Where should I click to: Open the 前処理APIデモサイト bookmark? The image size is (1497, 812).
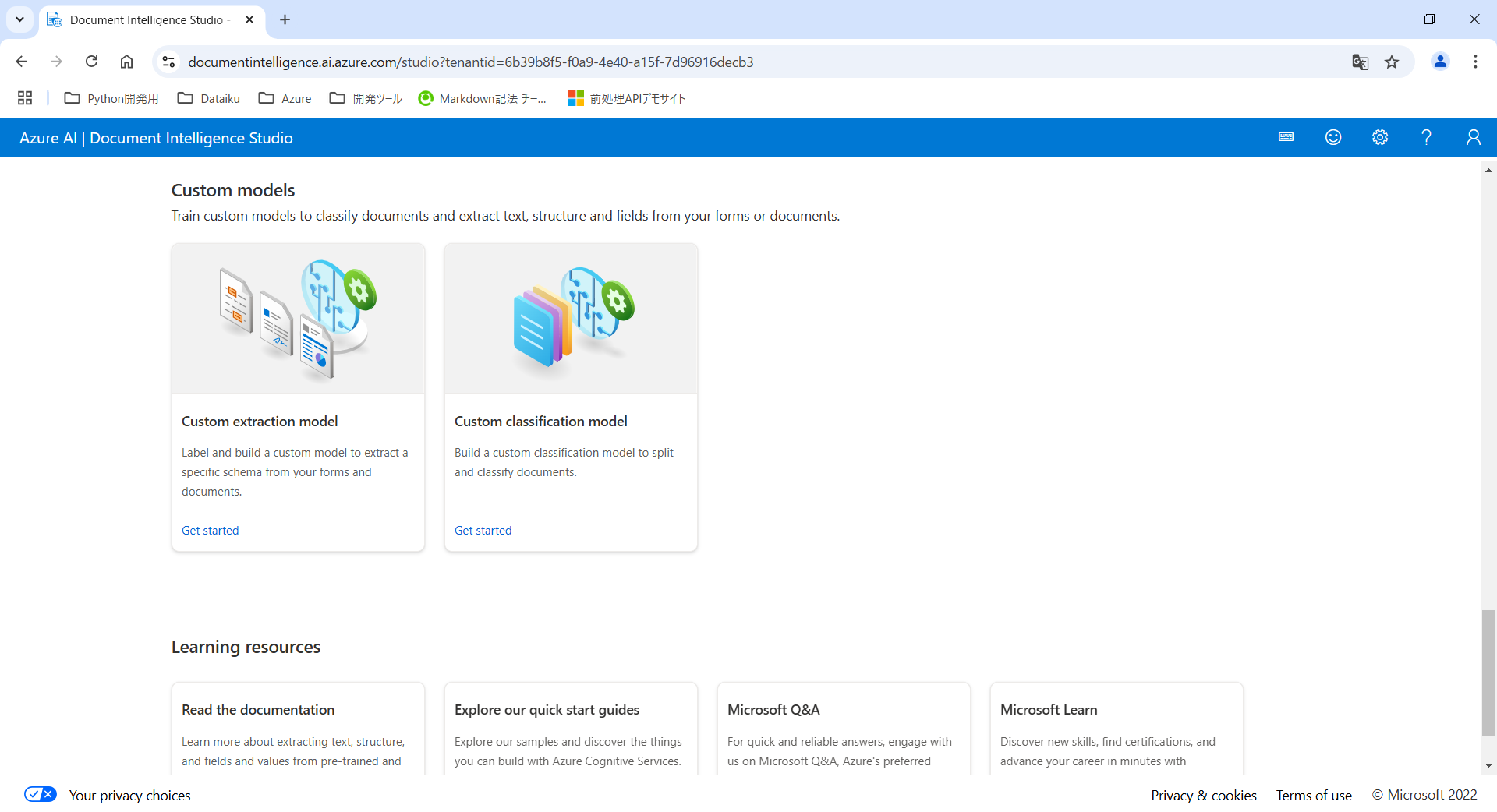627,98
